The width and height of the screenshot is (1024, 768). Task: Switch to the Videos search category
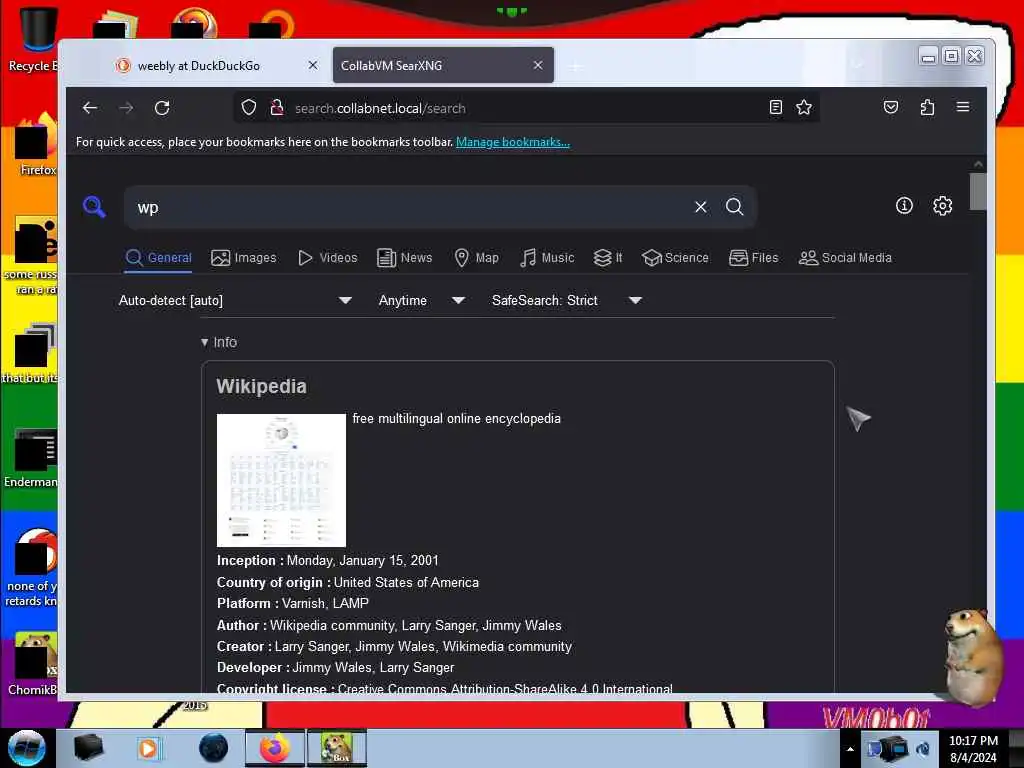point(327,257)
